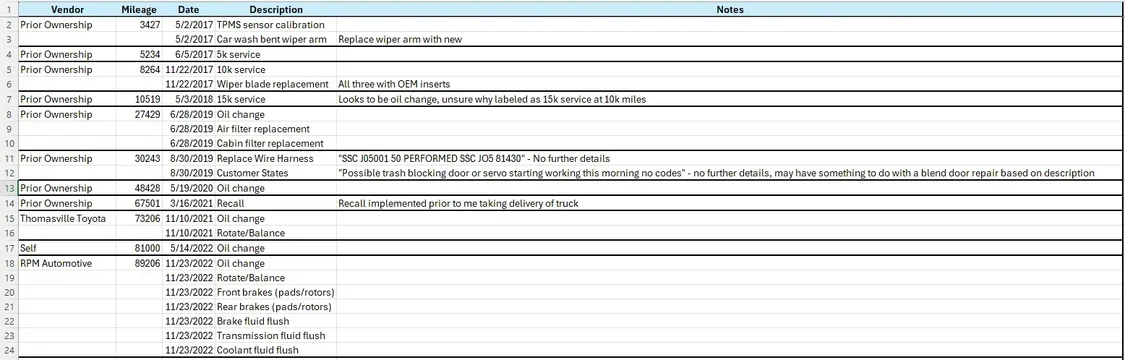The image size is (1125, 360).
Task: Click the mileage cell 48428
Action: (x=139, y=188)
